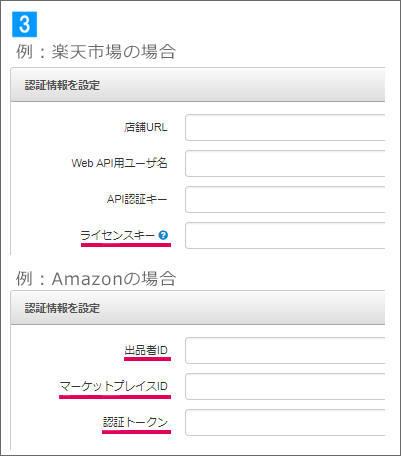Click the 店舗URL field label
Viewport: 401px width, 456px height.
pyautogui.click(x=146, y=127)
